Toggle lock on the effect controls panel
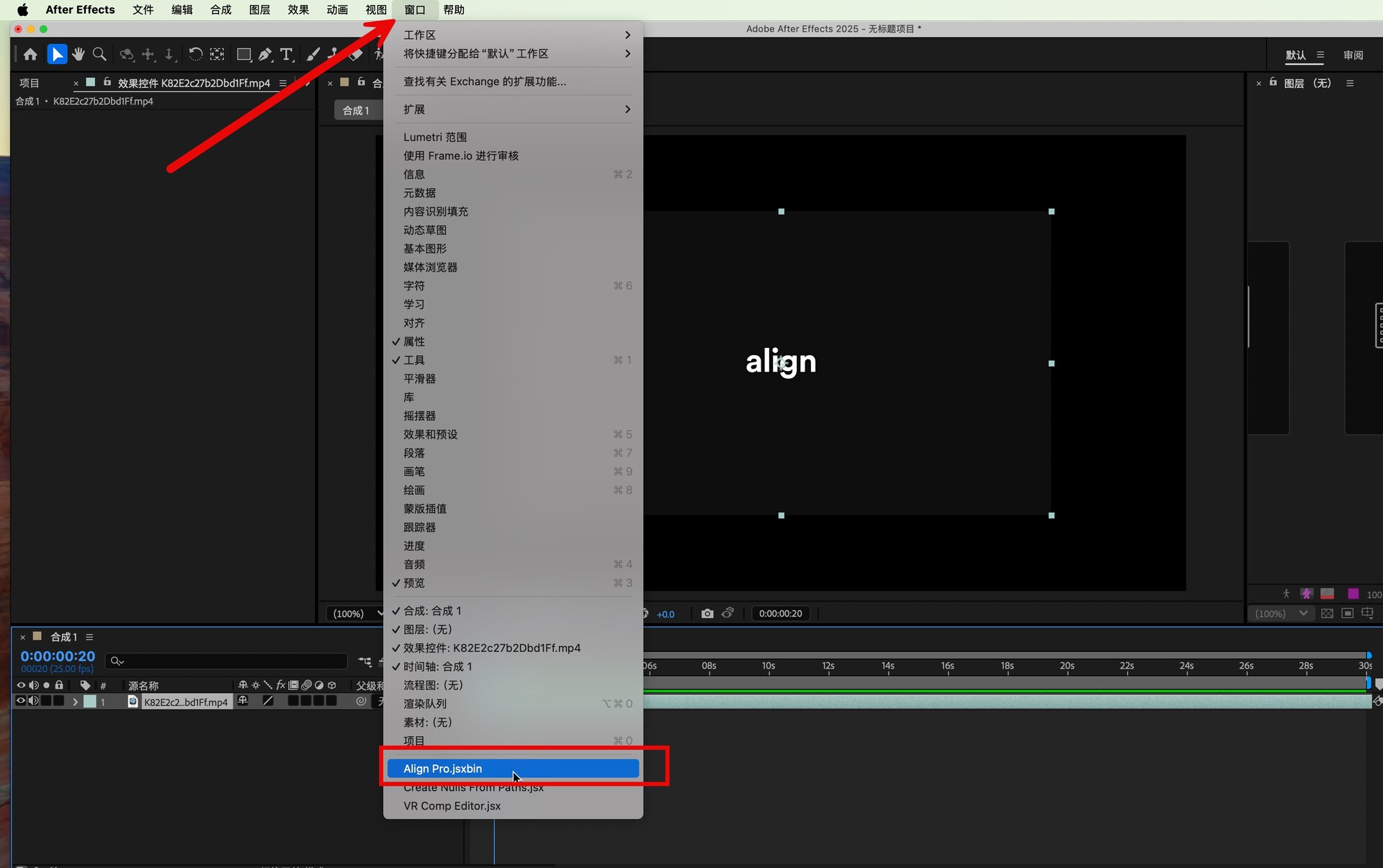This screenshot has height=868, width=1383. click(x=107, y=82)
